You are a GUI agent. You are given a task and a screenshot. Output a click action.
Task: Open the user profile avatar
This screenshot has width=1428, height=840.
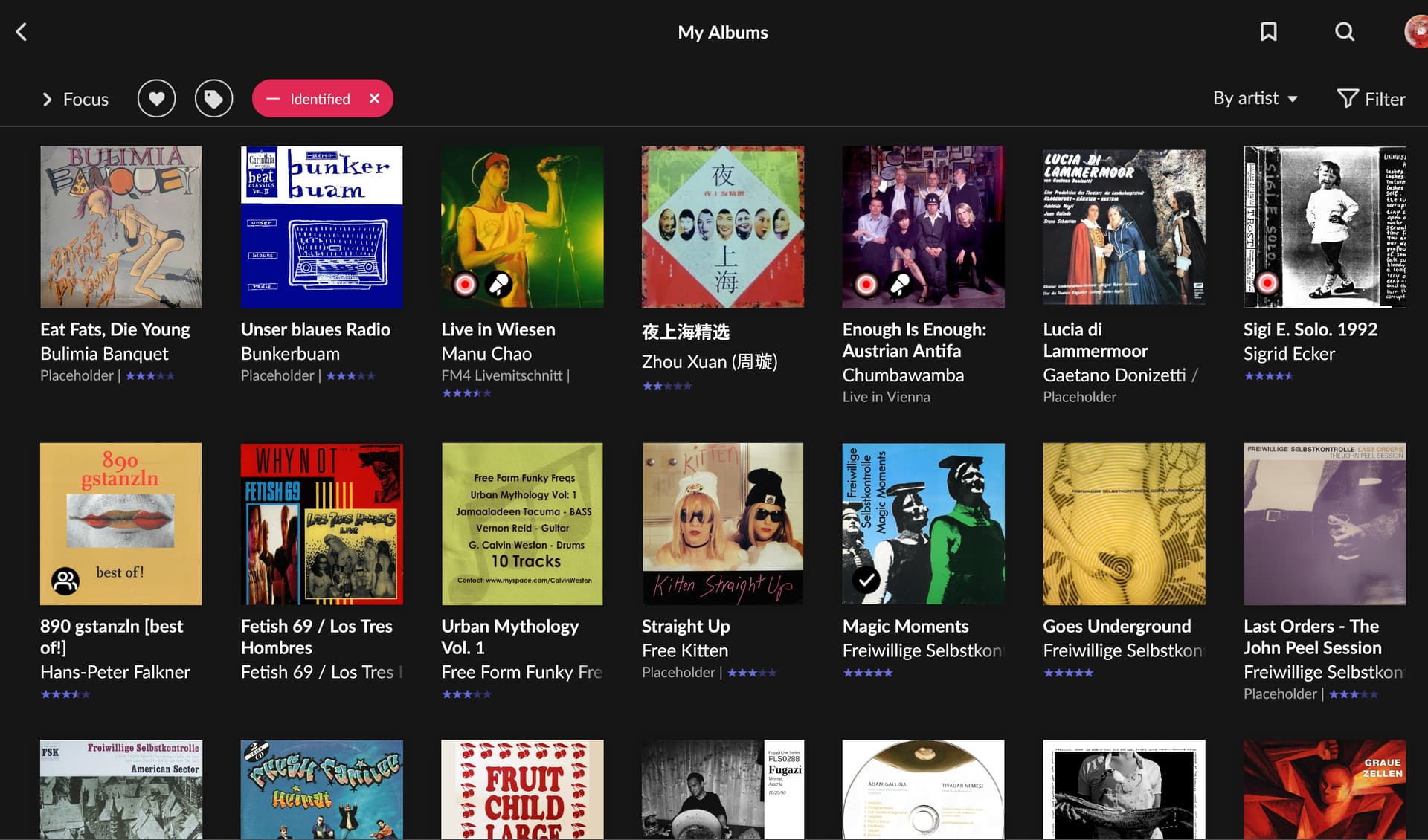(1415, 32)
